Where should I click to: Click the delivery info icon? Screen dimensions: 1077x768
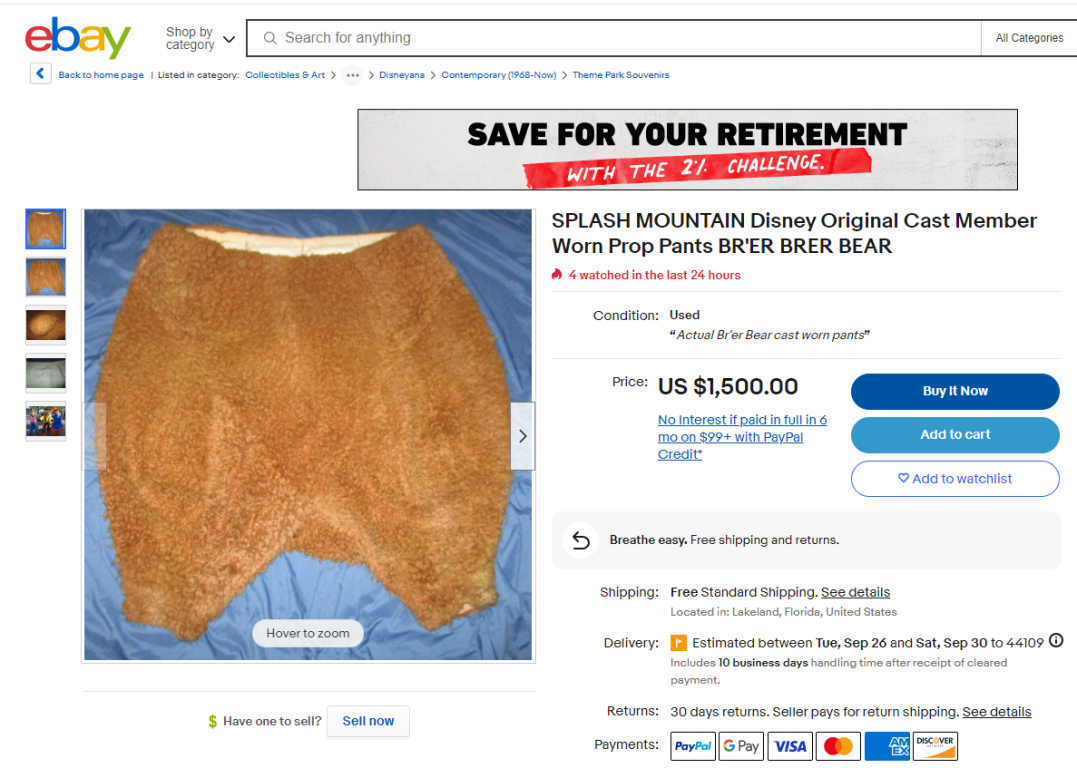click(x=1056, y=641)
